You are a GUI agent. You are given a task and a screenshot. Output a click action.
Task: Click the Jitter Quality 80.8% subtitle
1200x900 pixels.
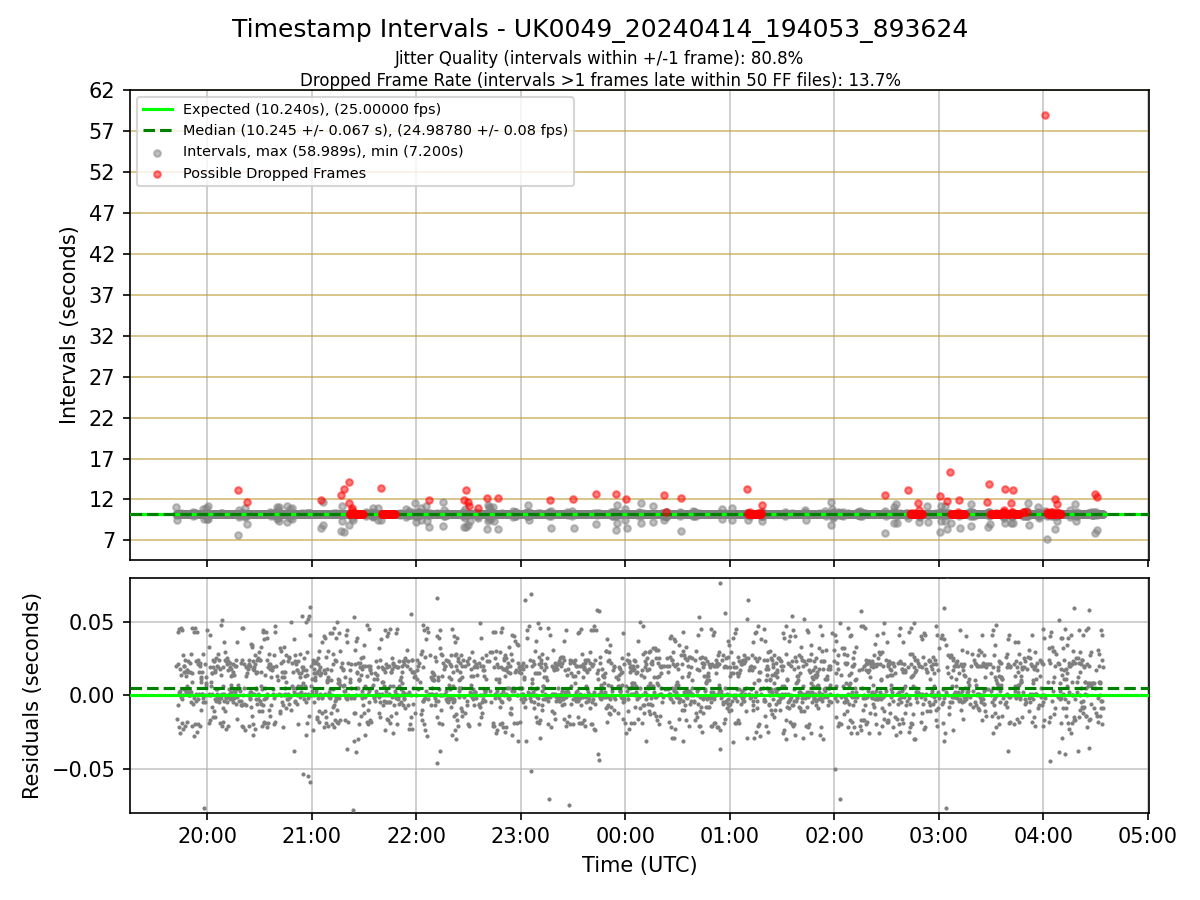[600, 58]
